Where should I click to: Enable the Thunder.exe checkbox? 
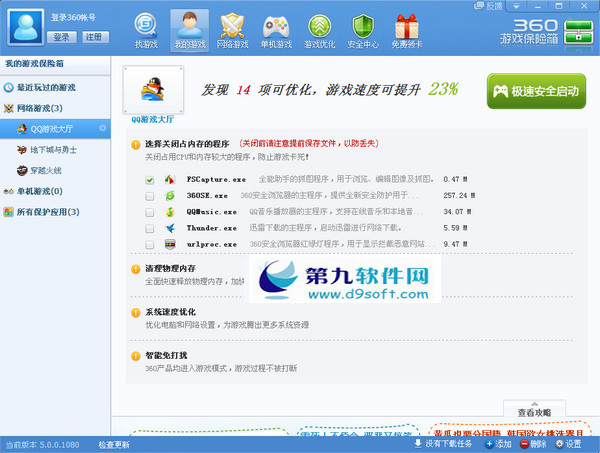149,228
